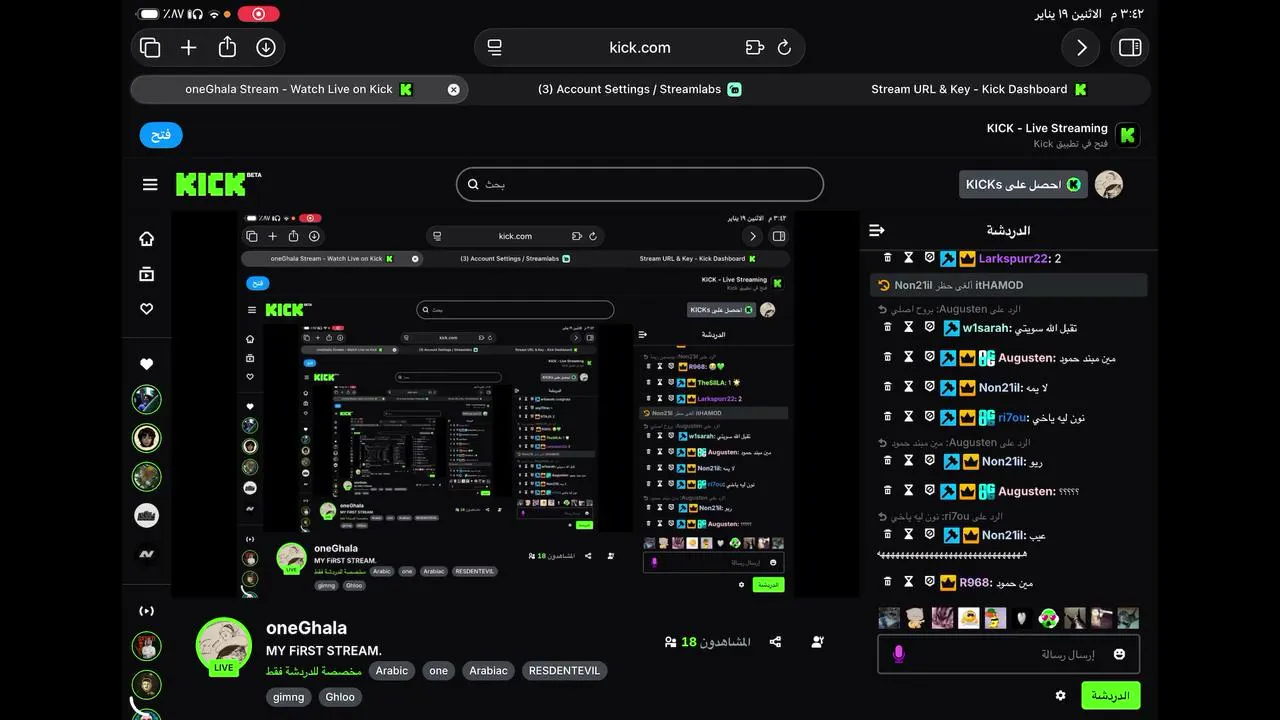Image resolution: width=1280 pixels, height=720 pixels.
Task: Click the filled white heart sidebar icon
Action: coord(147,364)
